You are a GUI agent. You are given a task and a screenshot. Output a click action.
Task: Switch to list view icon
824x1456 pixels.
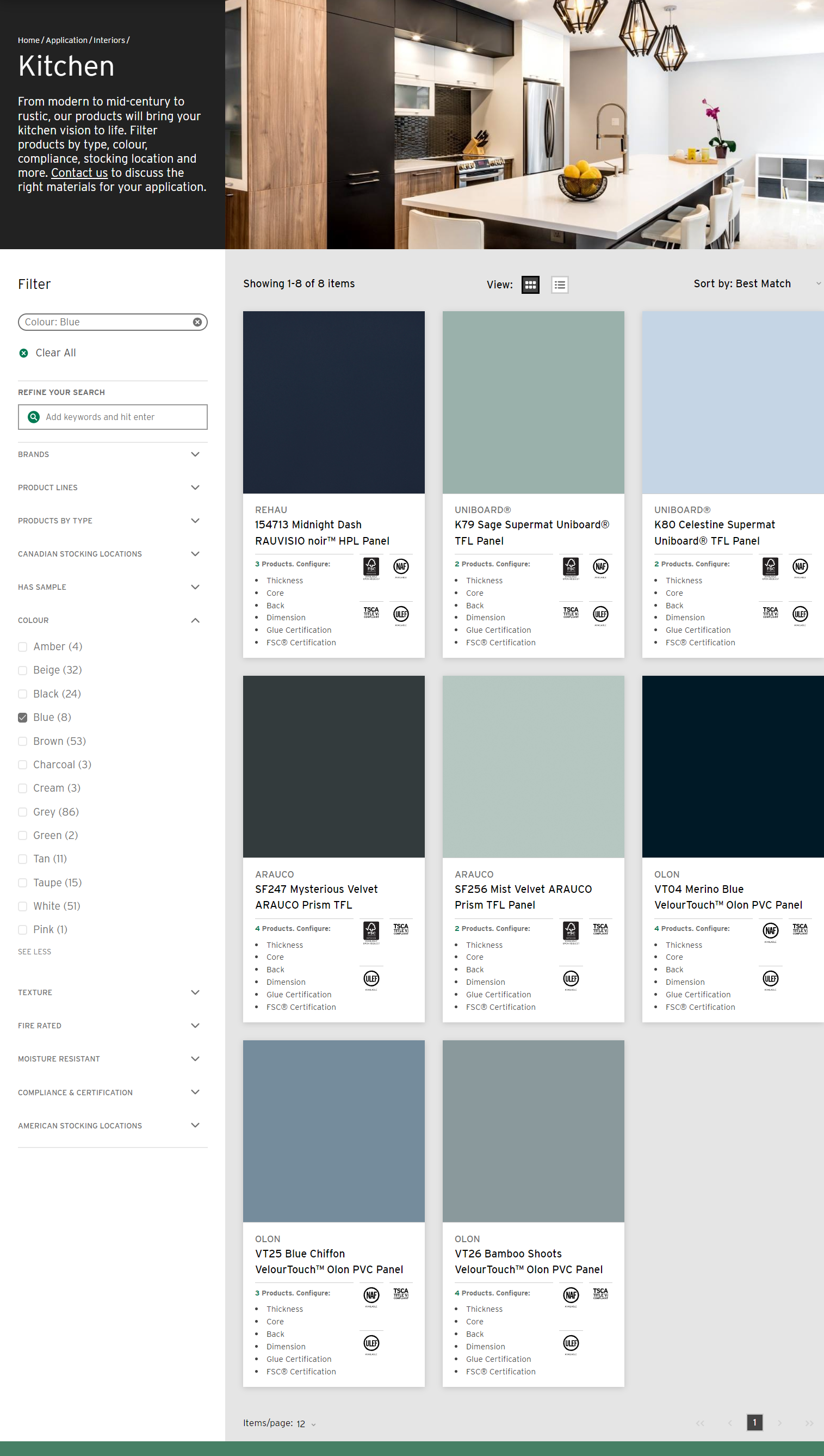pyautogui.click(x=559, y=285)
